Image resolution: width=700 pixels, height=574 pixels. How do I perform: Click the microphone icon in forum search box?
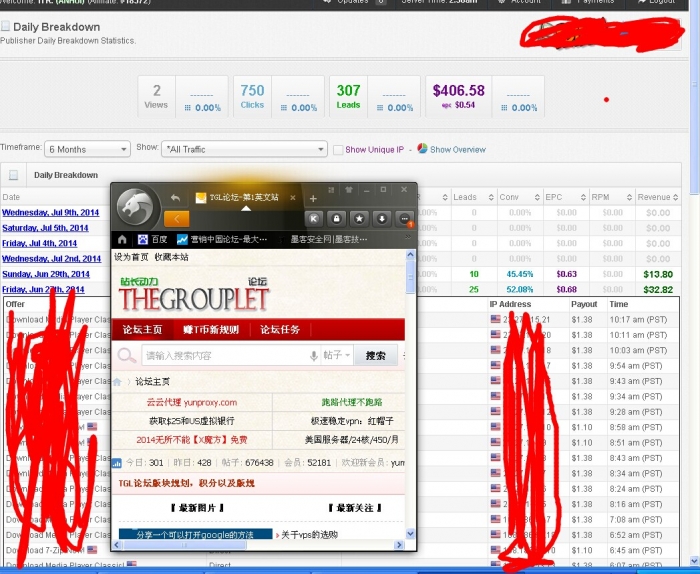click(314, 355)
